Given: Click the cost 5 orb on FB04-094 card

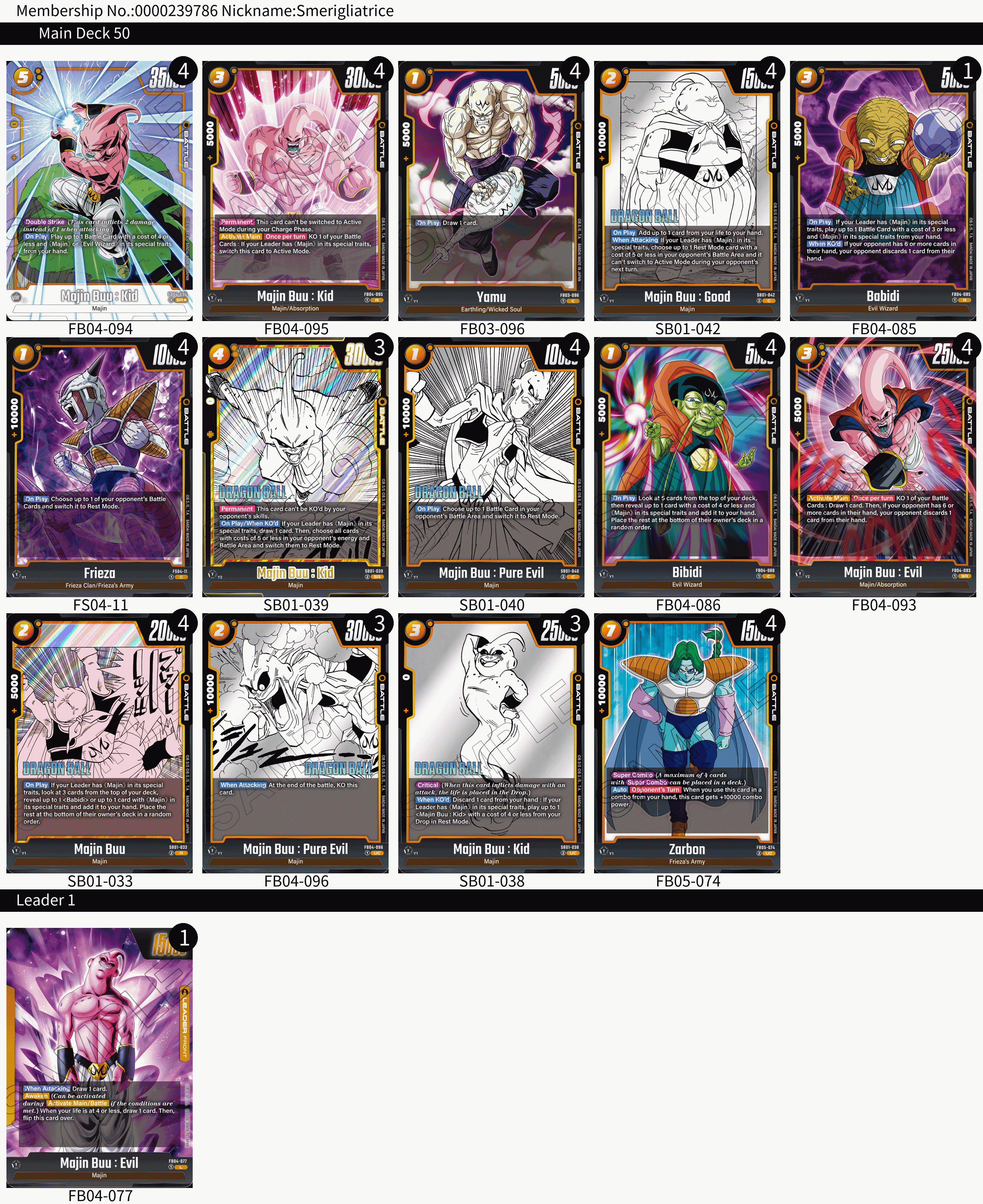Looking at the screenshot, I should pyautogui.click(x=23, y=77).
